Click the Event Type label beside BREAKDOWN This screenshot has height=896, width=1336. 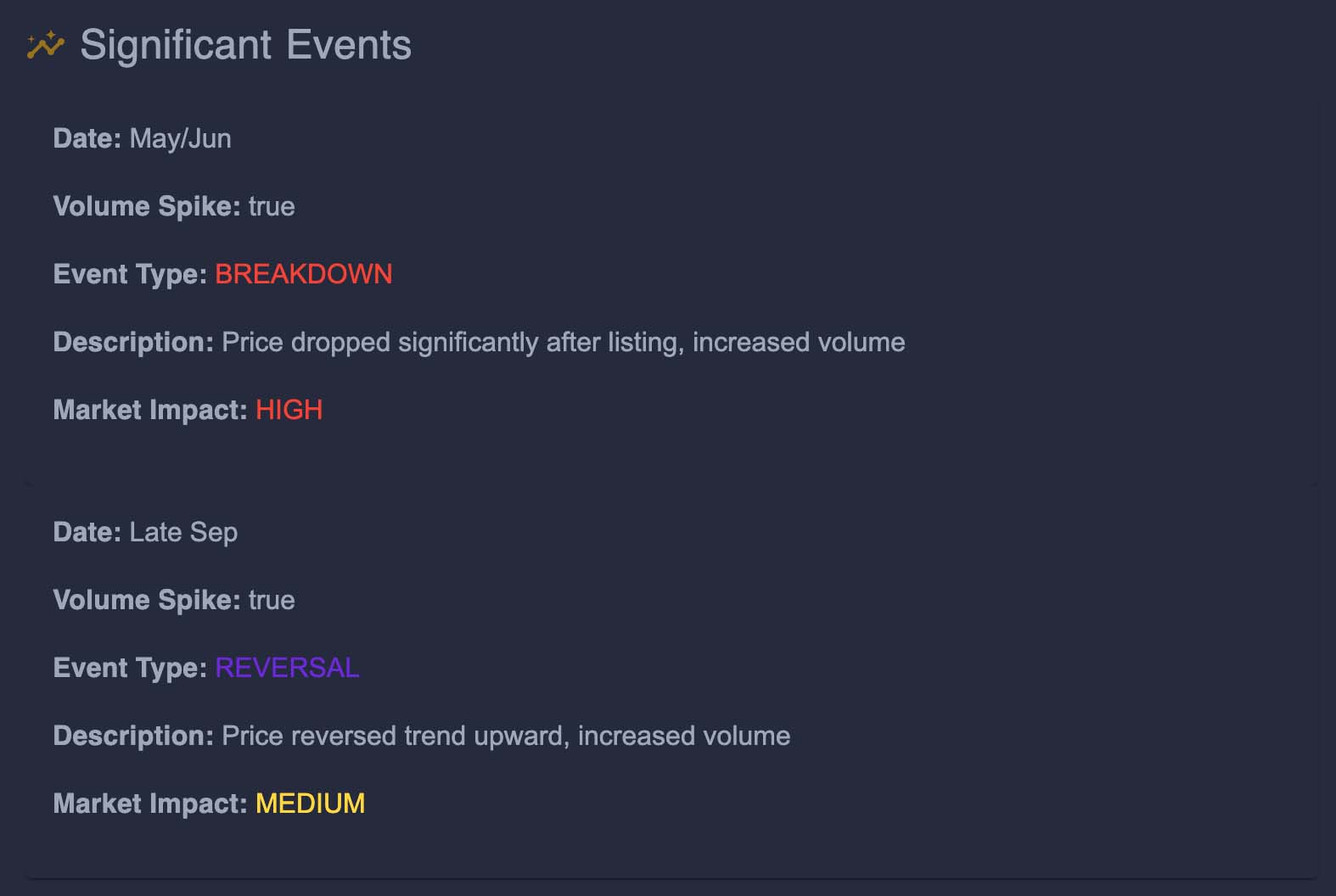point(129,274)
